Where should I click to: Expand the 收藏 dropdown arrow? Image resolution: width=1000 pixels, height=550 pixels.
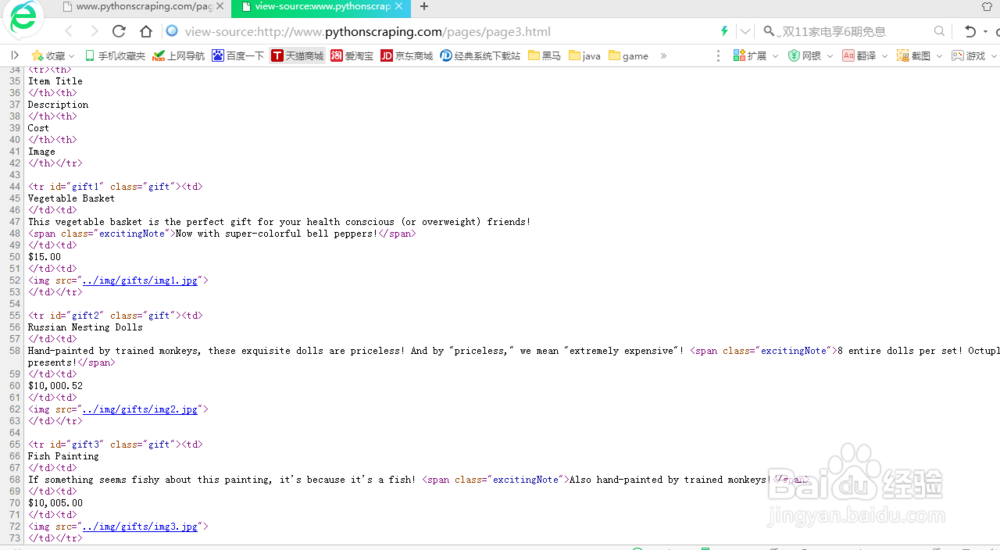(x=71, y=56)
